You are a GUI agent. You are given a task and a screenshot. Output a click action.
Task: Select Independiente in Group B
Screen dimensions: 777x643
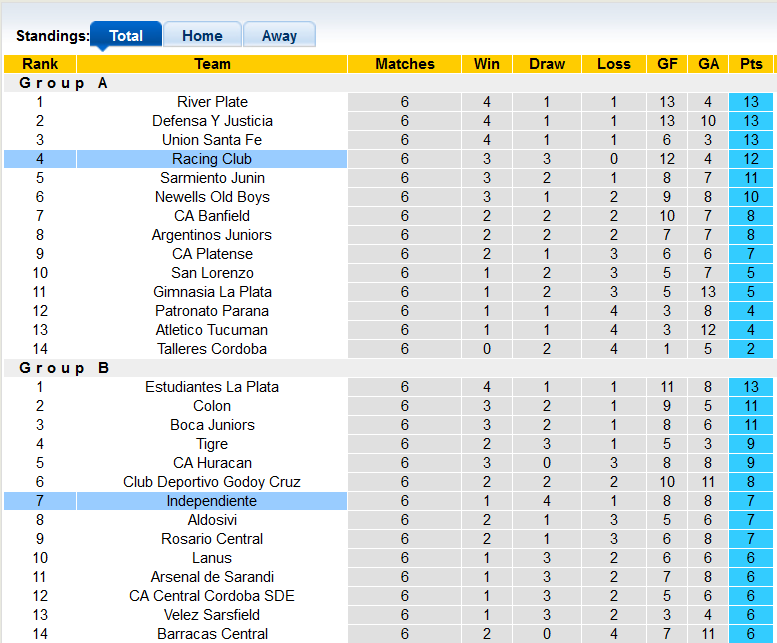(x=212, y=501)
